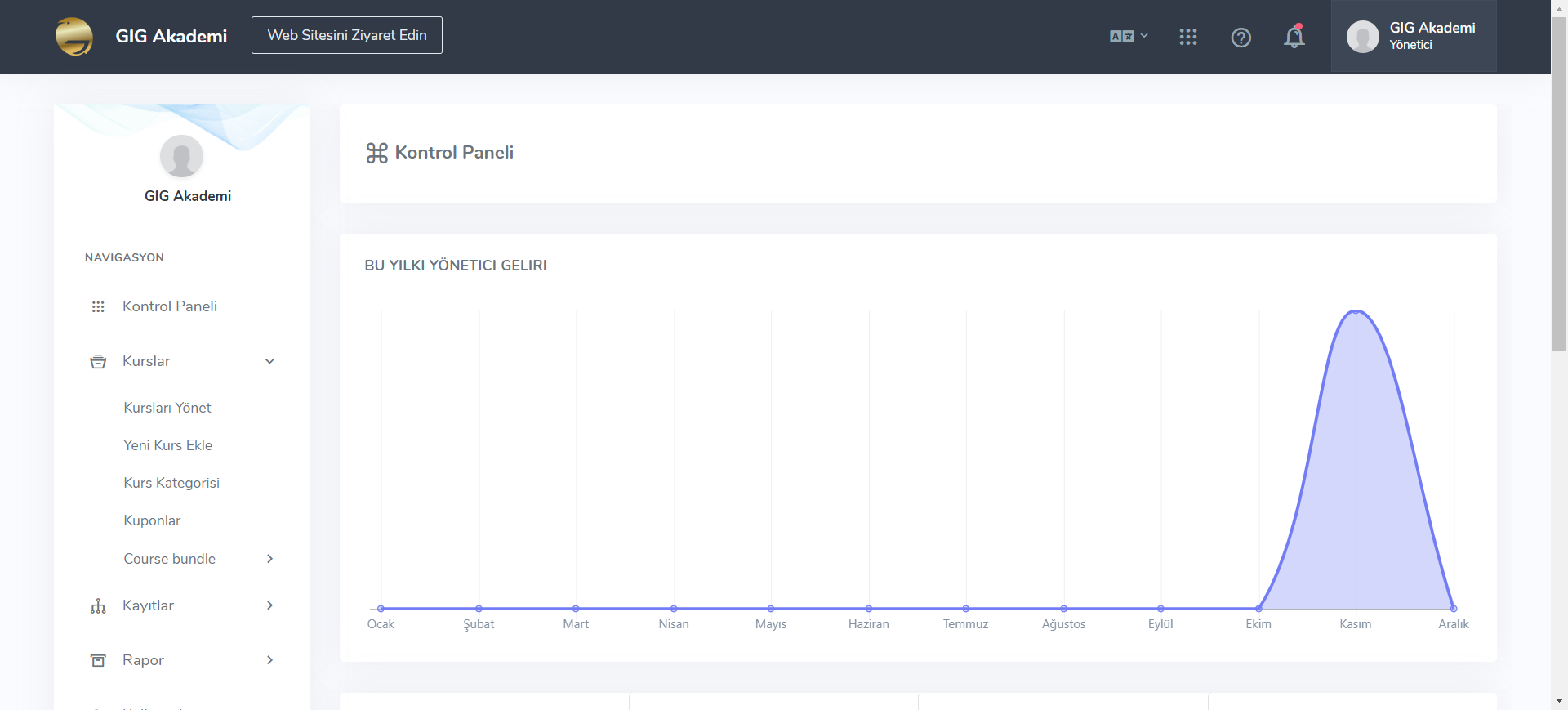The width and height of the screenshot is (1568, 710).
Task: Expand the Kayıtlar menu arrow
Action: point(269,605)
